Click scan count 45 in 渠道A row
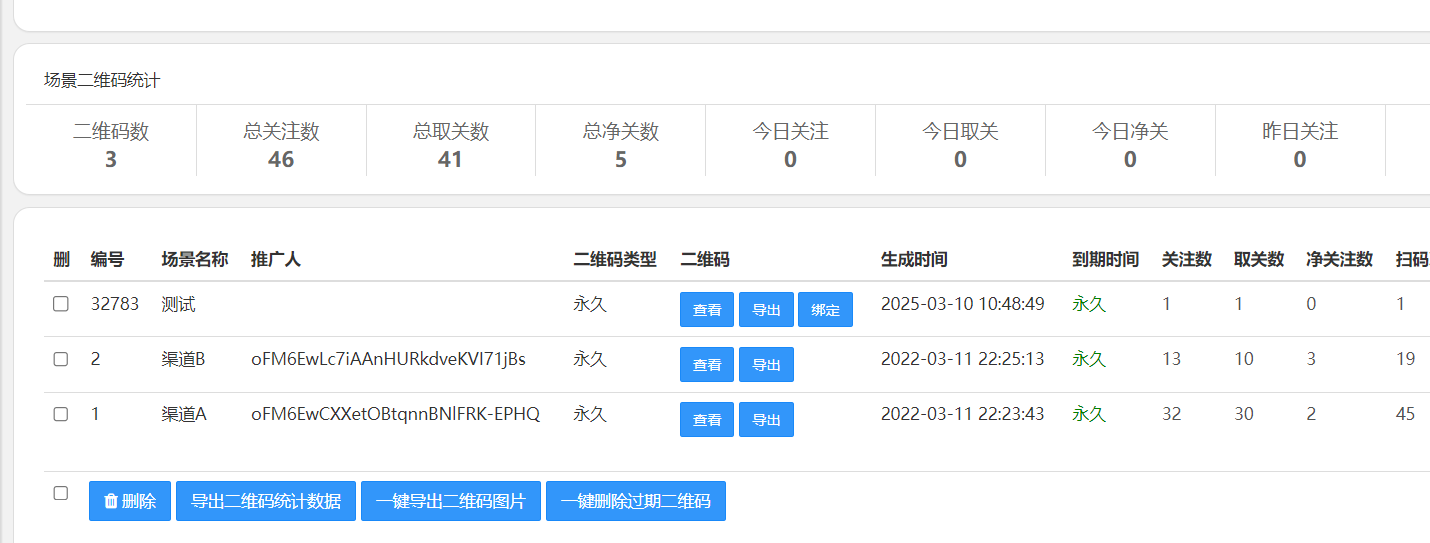The height and width of the screenshot is (543, 1430). point(1406,414)
